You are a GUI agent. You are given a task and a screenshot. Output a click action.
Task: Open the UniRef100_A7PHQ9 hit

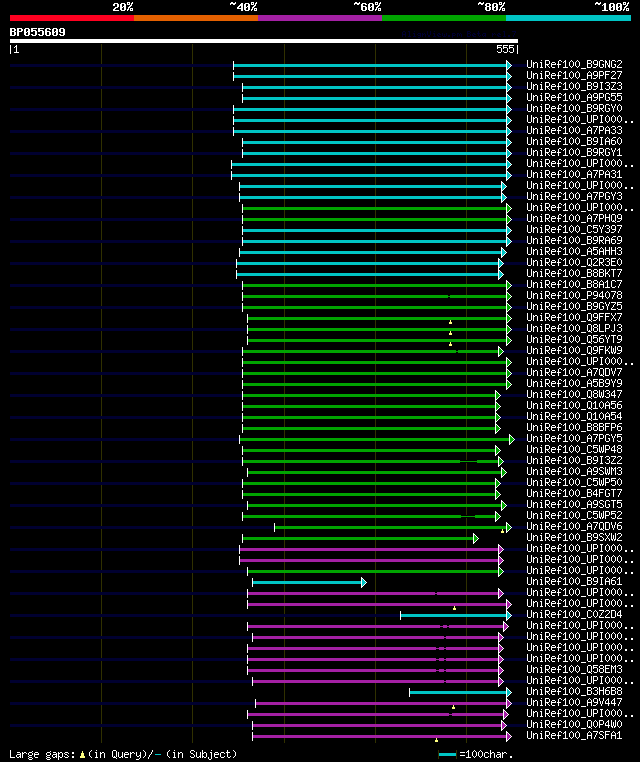pos(574,218)
